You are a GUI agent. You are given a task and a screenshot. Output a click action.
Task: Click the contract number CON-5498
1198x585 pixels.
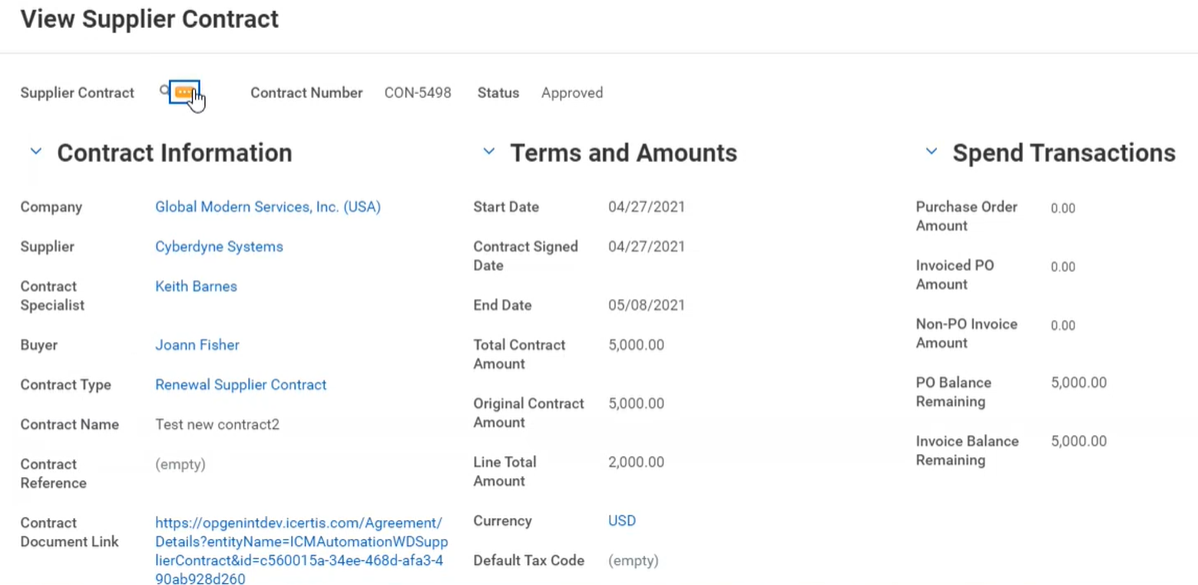click(x=417, y=93)
